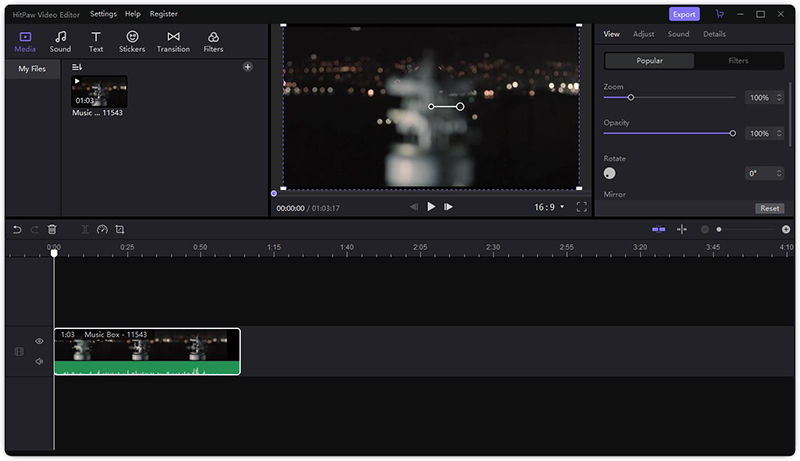Image resolution: width=800 pixels, height=461 pixels.
Task: Click the timeline playhead marker
Action: pyautogui.click(x=54, y=253)
